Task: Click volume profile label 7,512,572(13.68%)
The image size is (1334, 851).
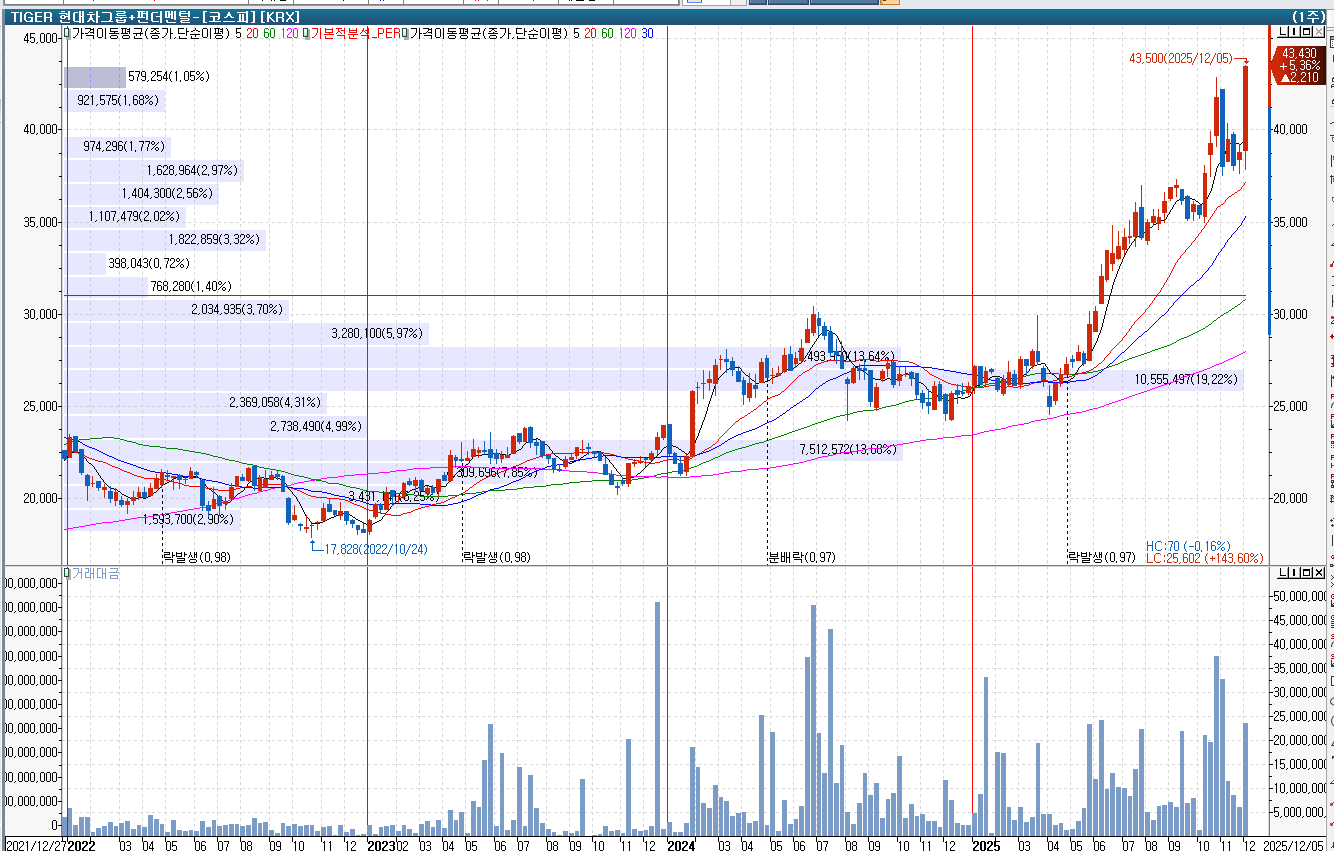Action: tap(848, 450)
